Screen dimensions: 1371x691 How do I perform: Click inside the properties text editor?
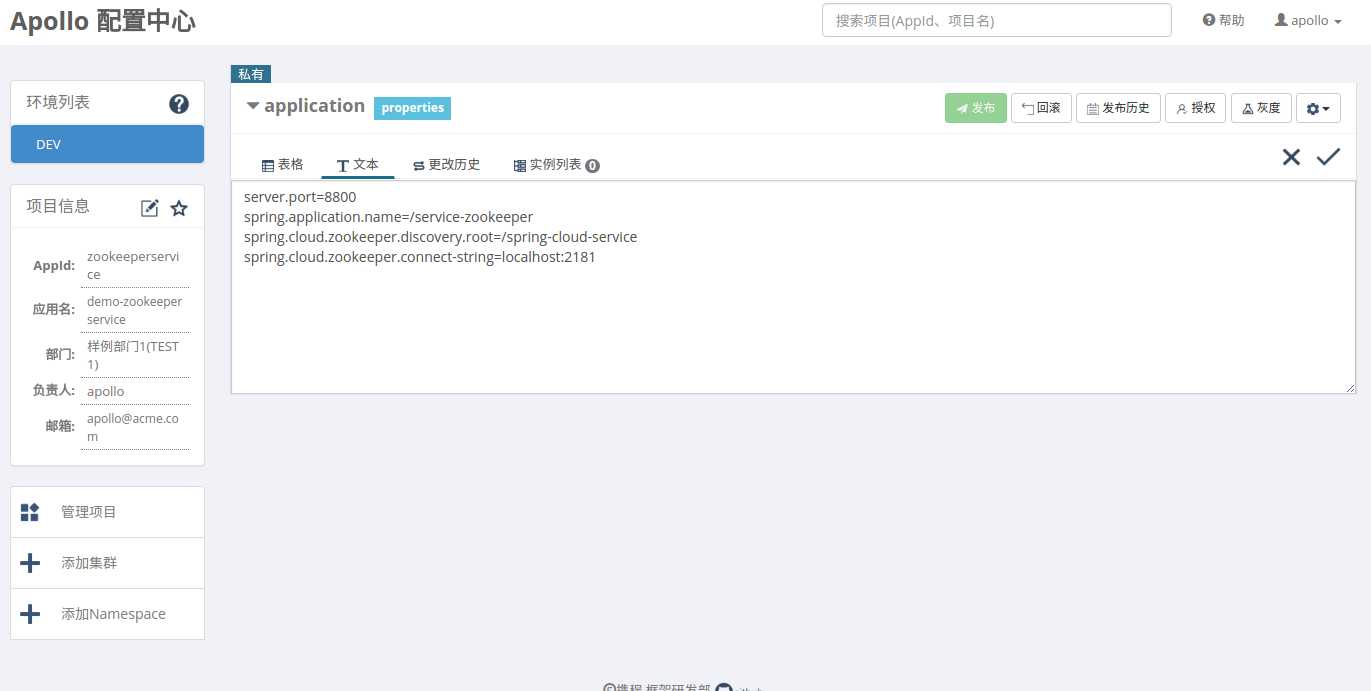point(794,288)
